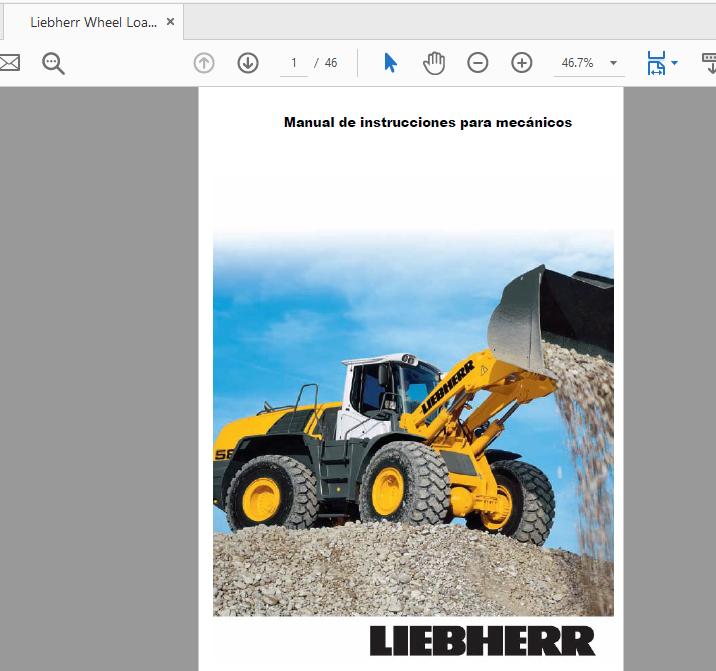Viewport: 716px width, 671px height.
Task: Zoom in with the plus button
Action: click(x=521, y=63)
